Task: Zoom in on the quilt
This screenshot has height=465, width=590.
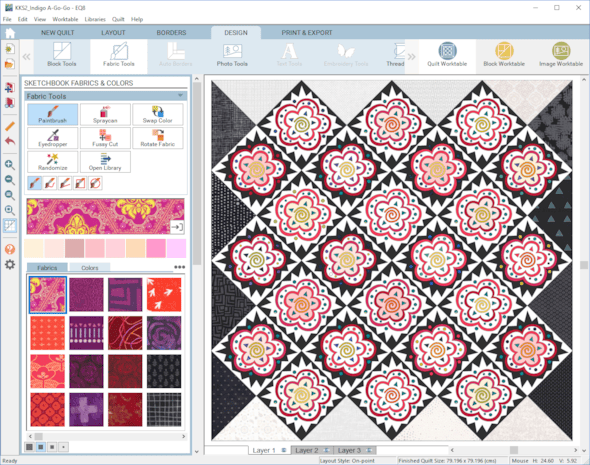Action: 9,165
